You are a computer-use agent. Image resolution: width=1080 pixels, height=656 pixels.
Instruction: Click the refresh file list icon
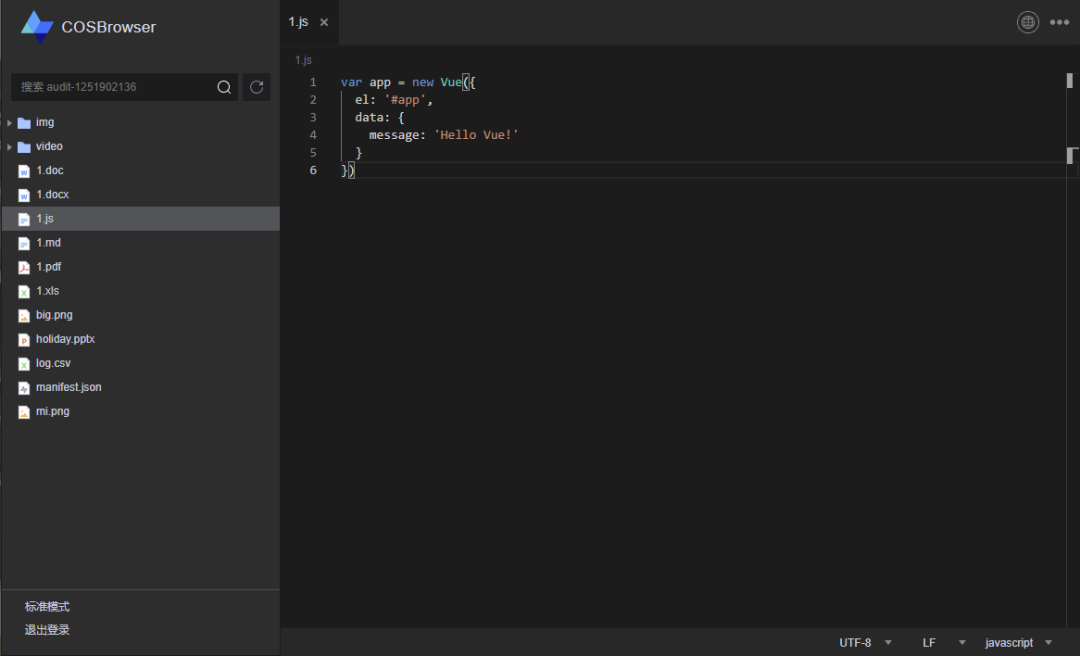point(256,87)
